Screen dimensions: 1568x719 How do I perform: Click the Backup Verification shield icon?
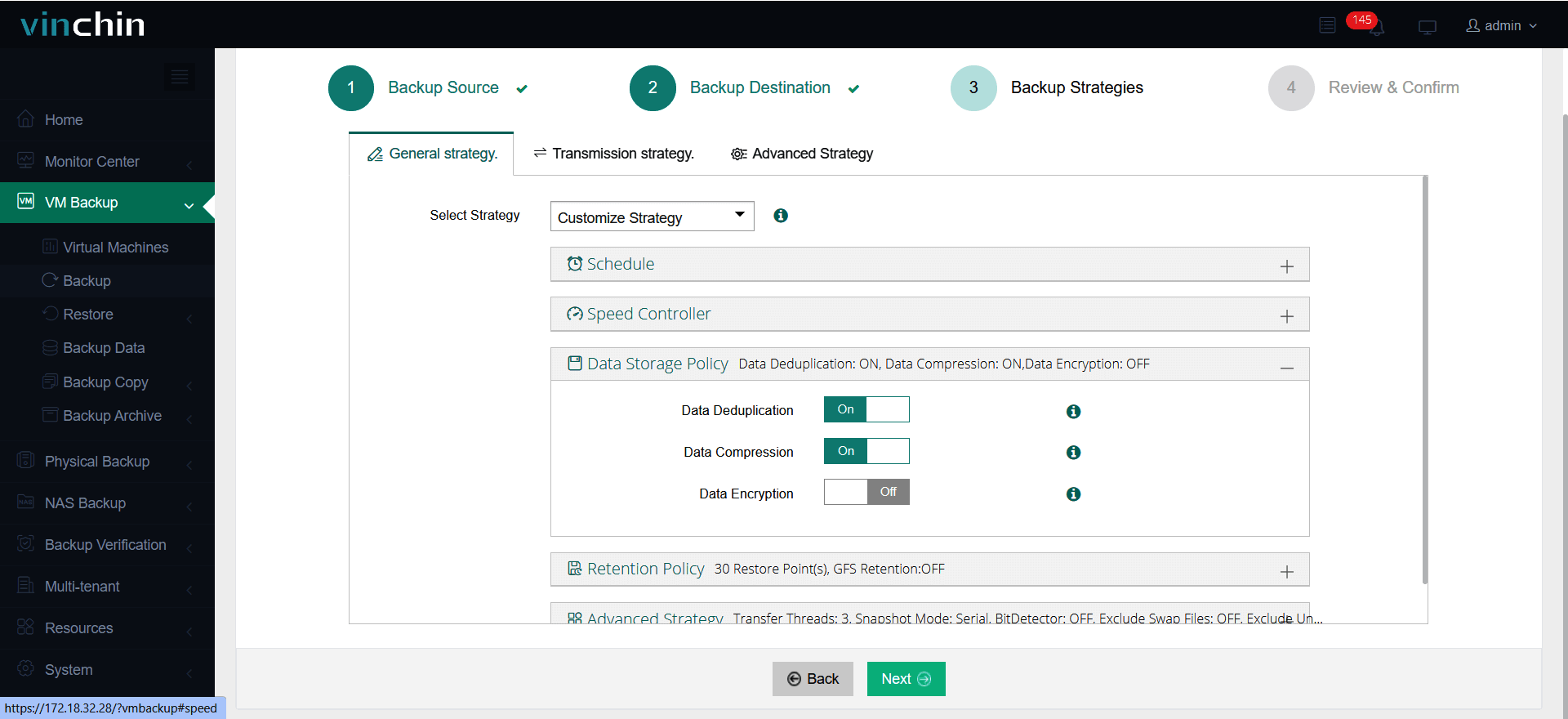[26, 544]
